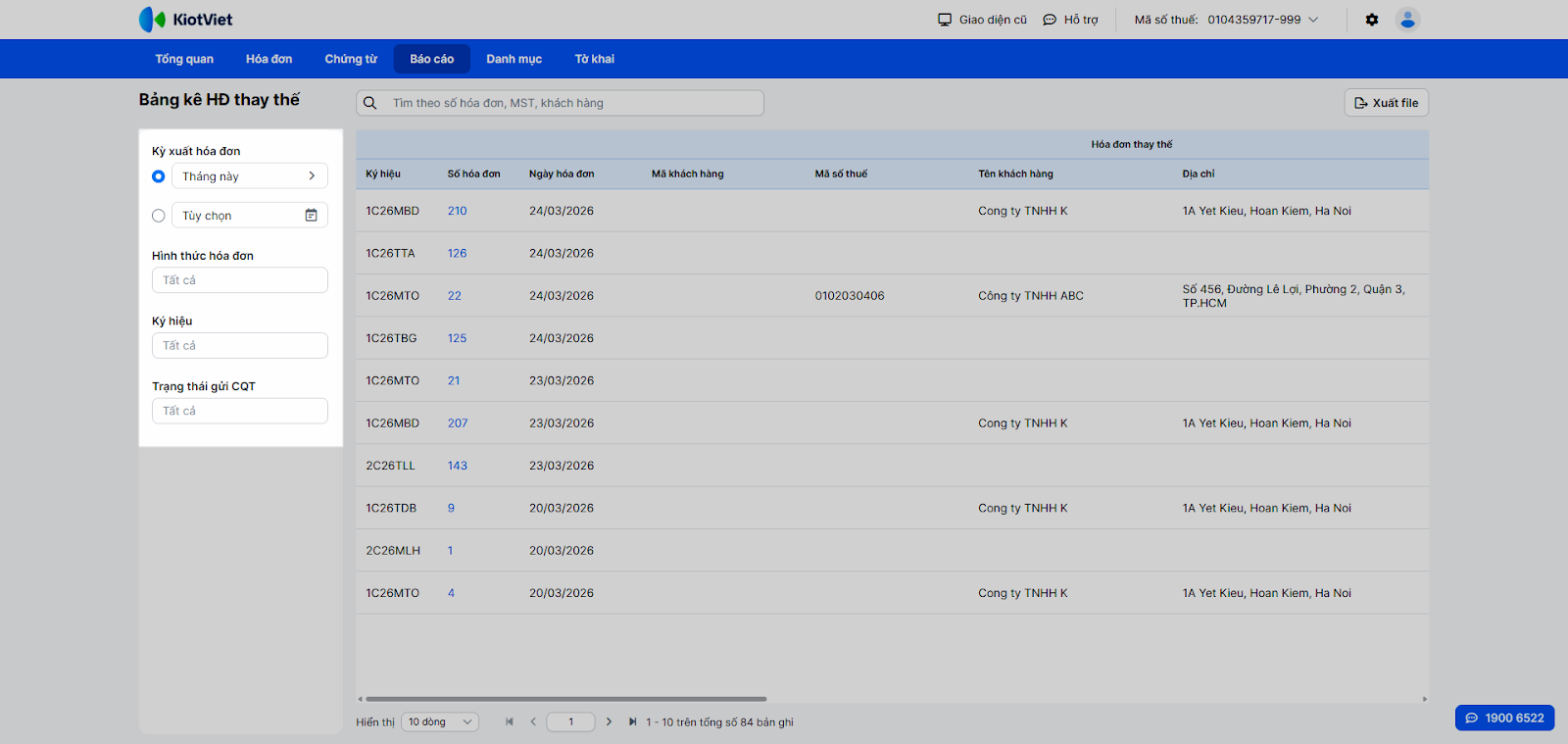Open invoice number 210 link
Image resolution: width=1568 pixels, height=744 pixels.
point(457,211)
